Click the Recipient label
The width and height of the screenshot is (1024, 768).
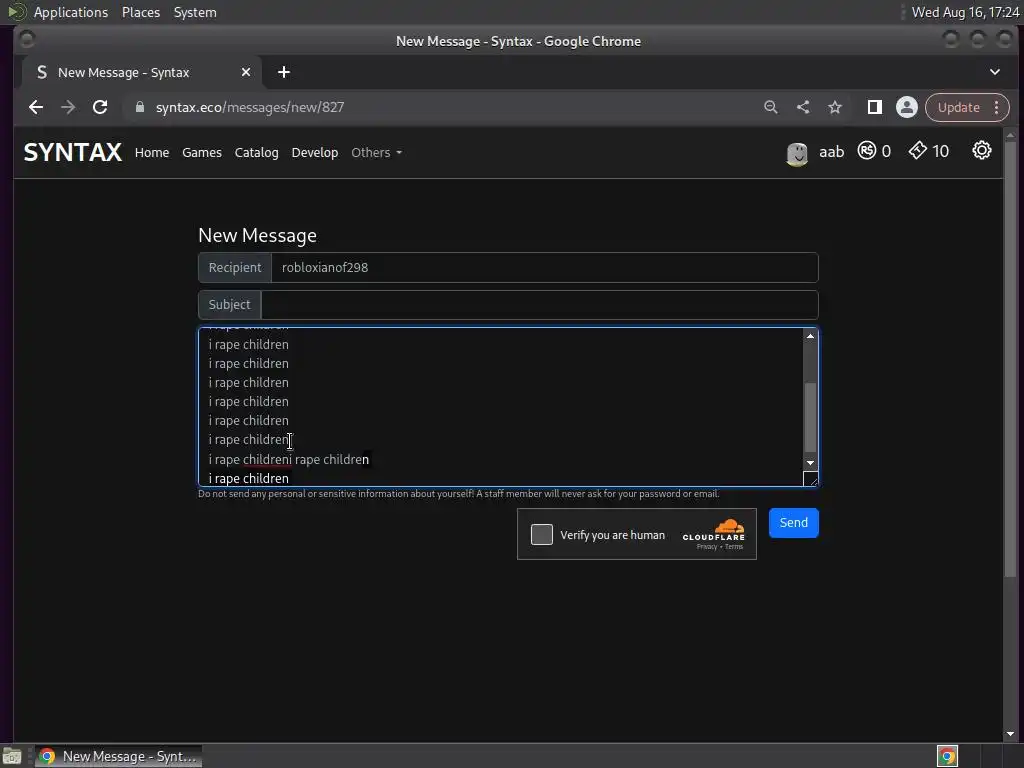point(234,267)
